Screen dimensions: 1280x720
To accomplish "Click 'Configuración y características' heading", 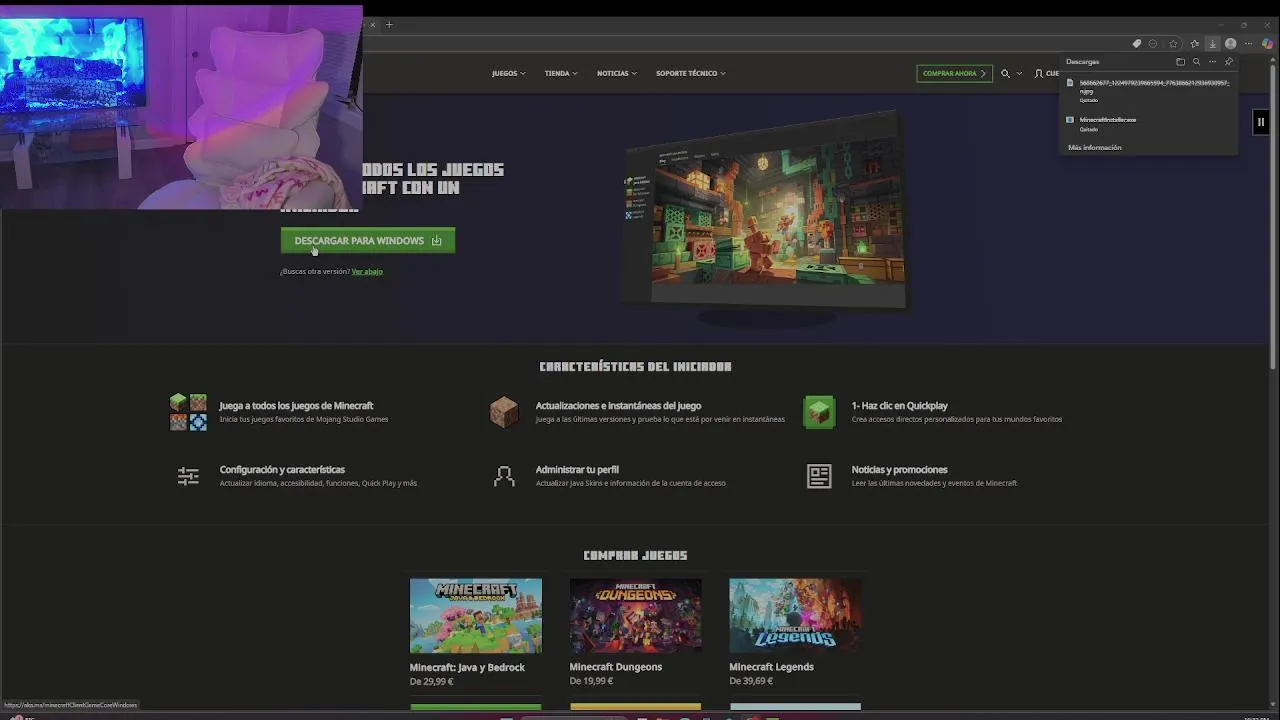I will tap(282, 469).
